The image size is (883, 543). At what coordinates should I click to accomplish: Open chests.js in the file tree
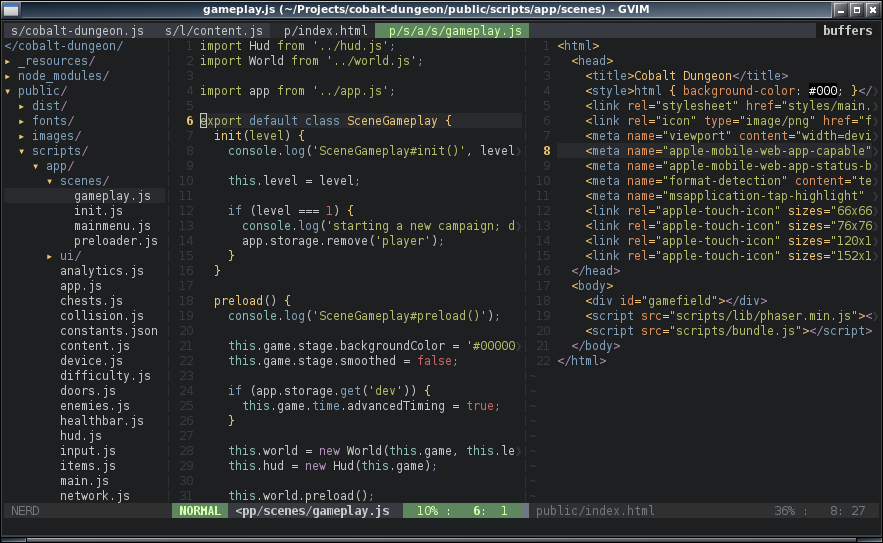[x=91, y=301]
